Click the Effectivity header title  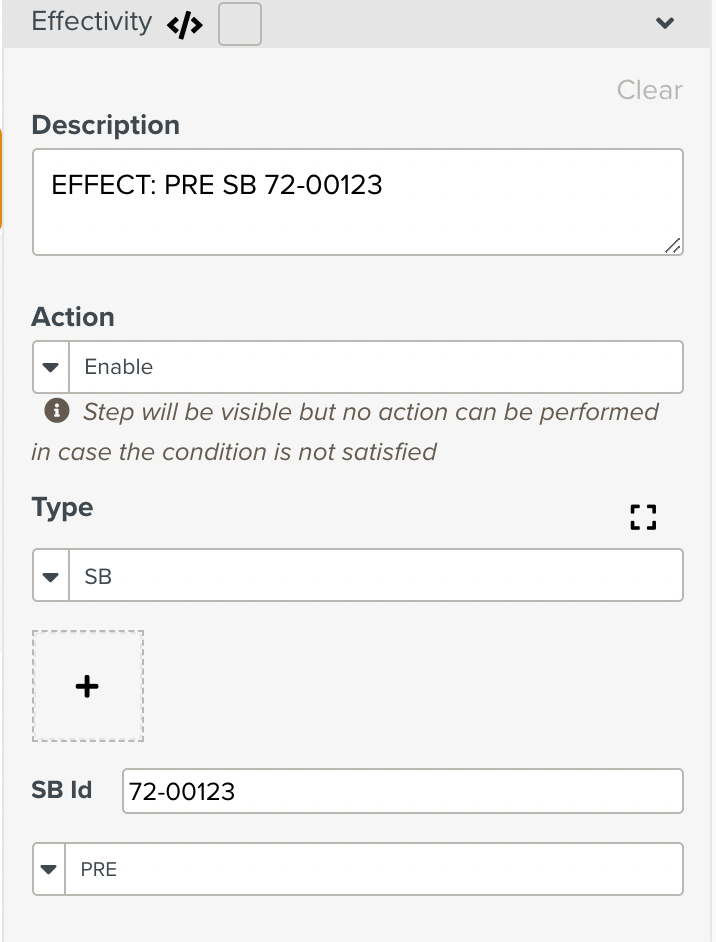point(91,22)
